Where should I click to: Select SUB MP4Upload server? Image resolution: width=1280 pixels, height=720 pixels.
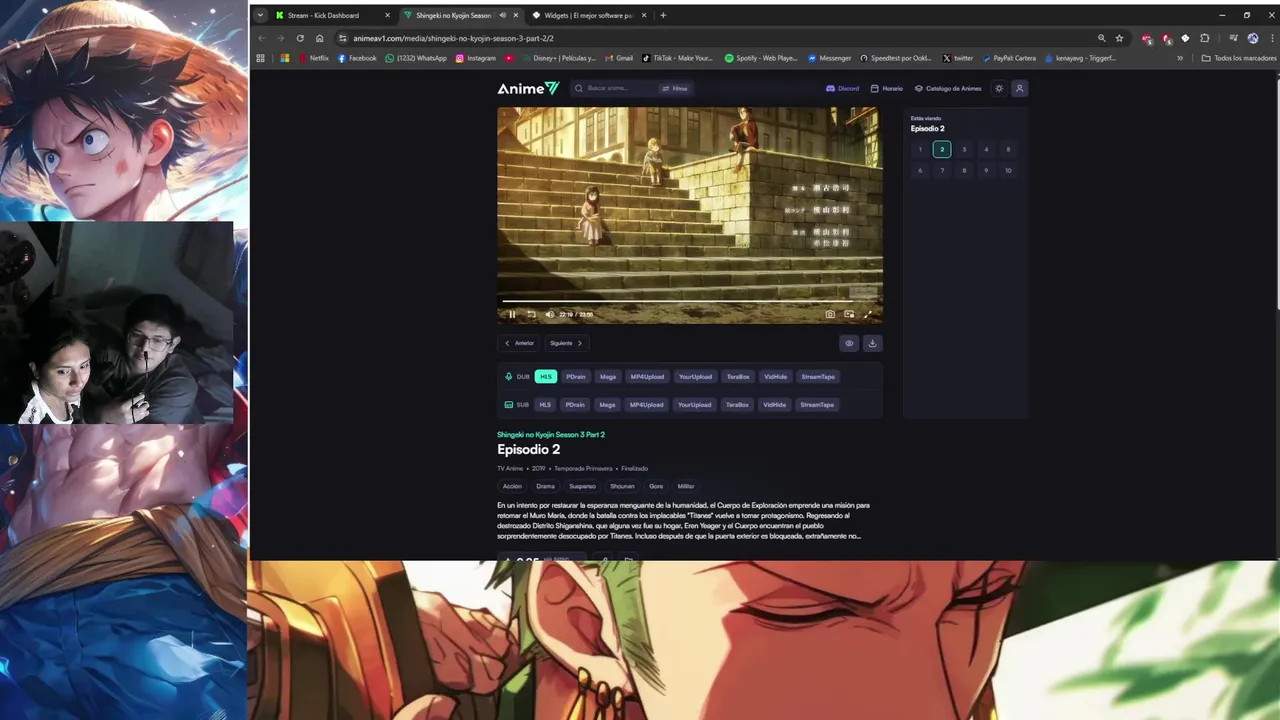pyautogui.click(x=646, y=405)
